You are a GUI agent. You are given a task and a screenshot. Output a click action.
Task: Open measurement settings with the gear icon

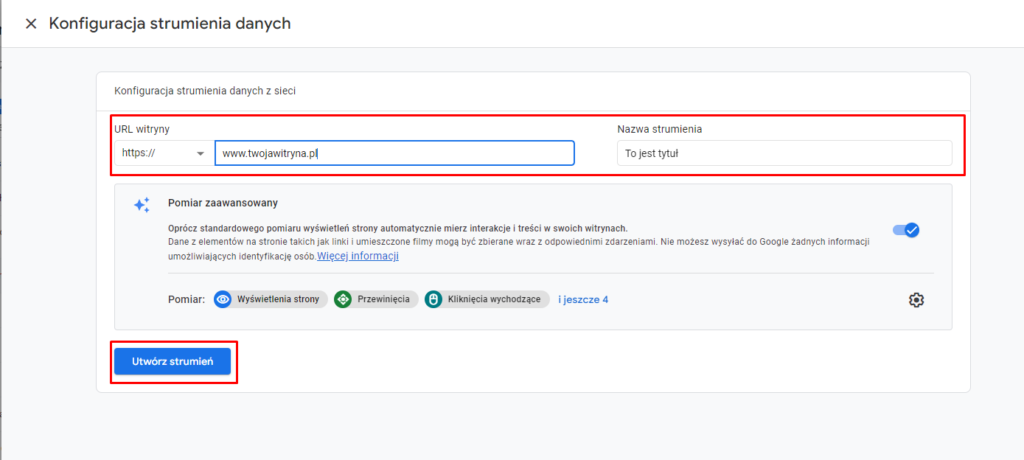click(916, 300)
